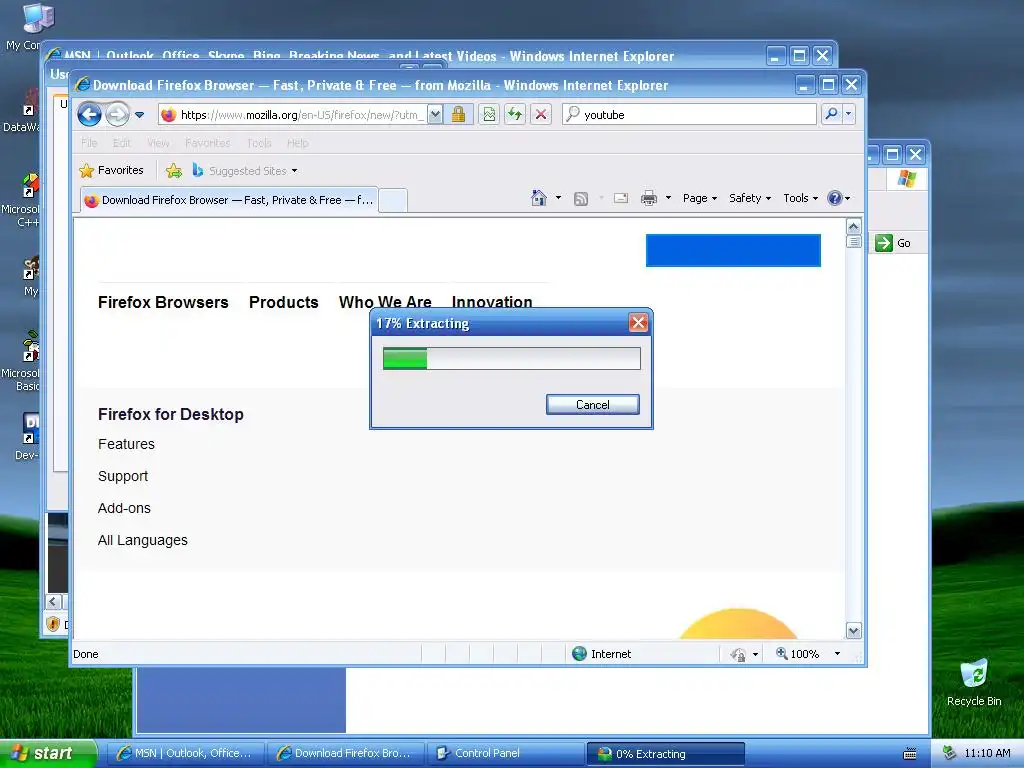Click the IE Forward navigation arrow
Screen dimensions: 1024x768
118,114
